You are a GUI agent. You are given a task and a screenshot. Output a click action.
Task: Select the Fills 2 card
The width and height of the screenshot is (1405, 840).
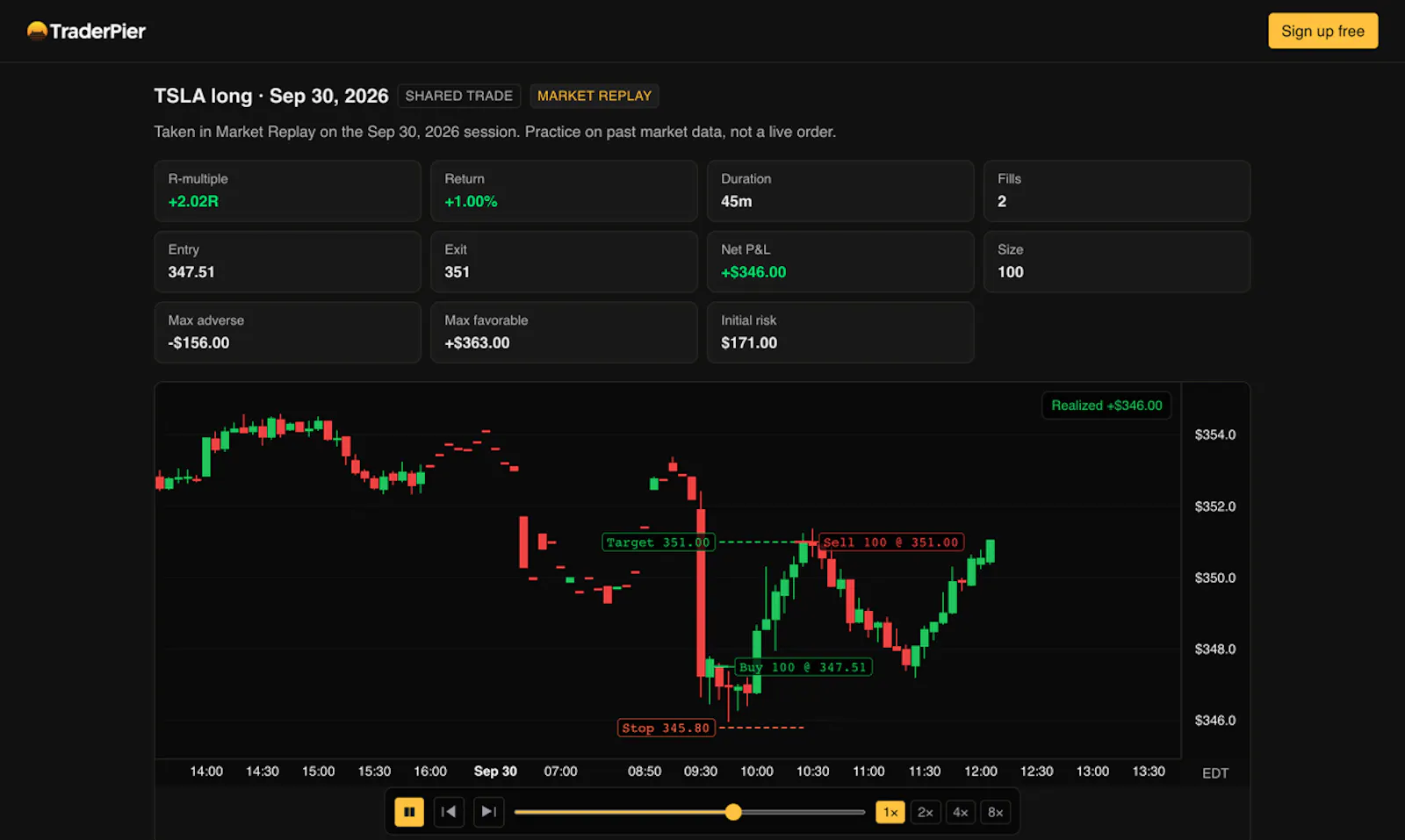(1117, 190)
